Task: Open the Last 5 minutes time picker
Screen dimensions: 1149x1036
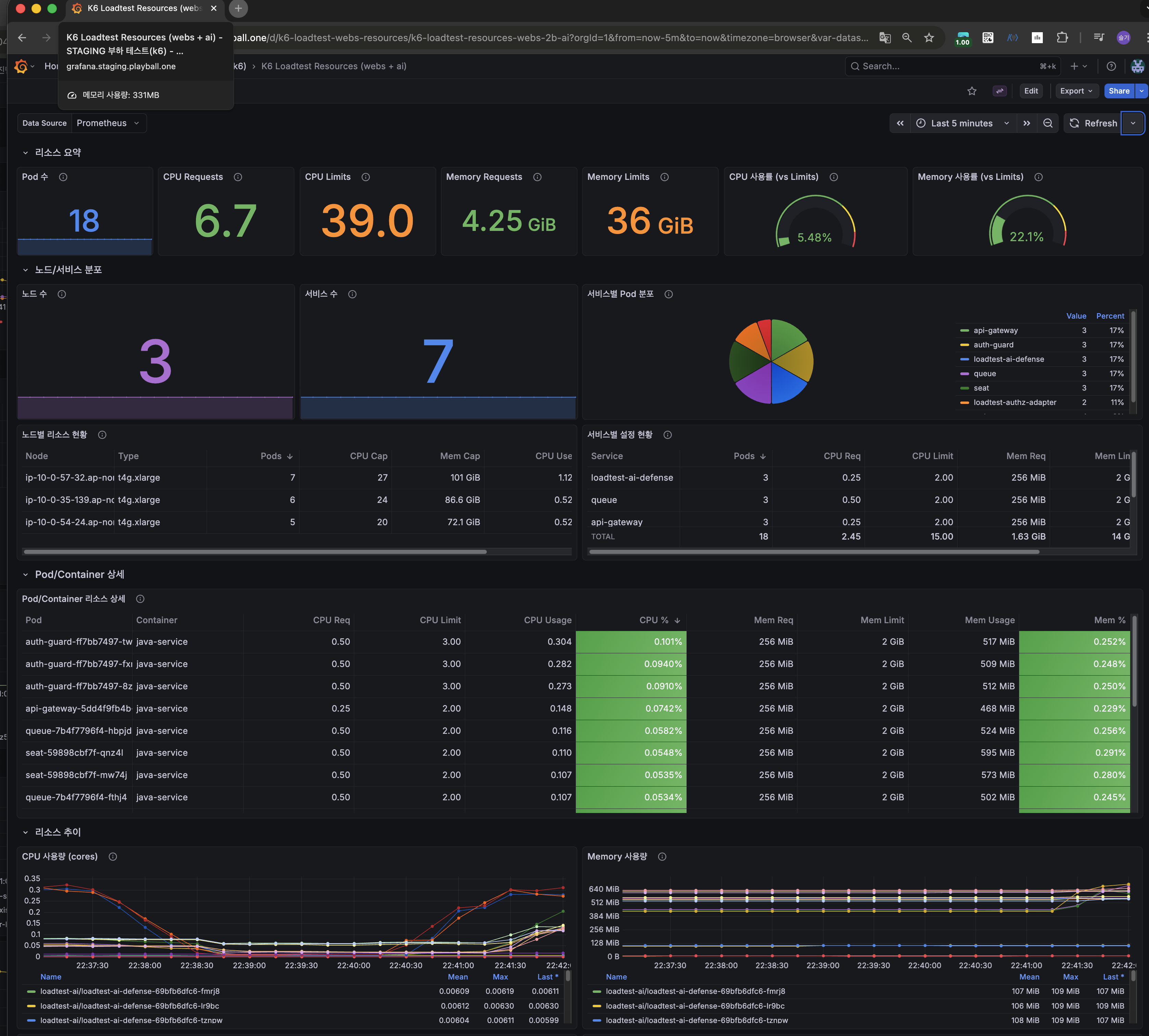Action: [962, 123]
